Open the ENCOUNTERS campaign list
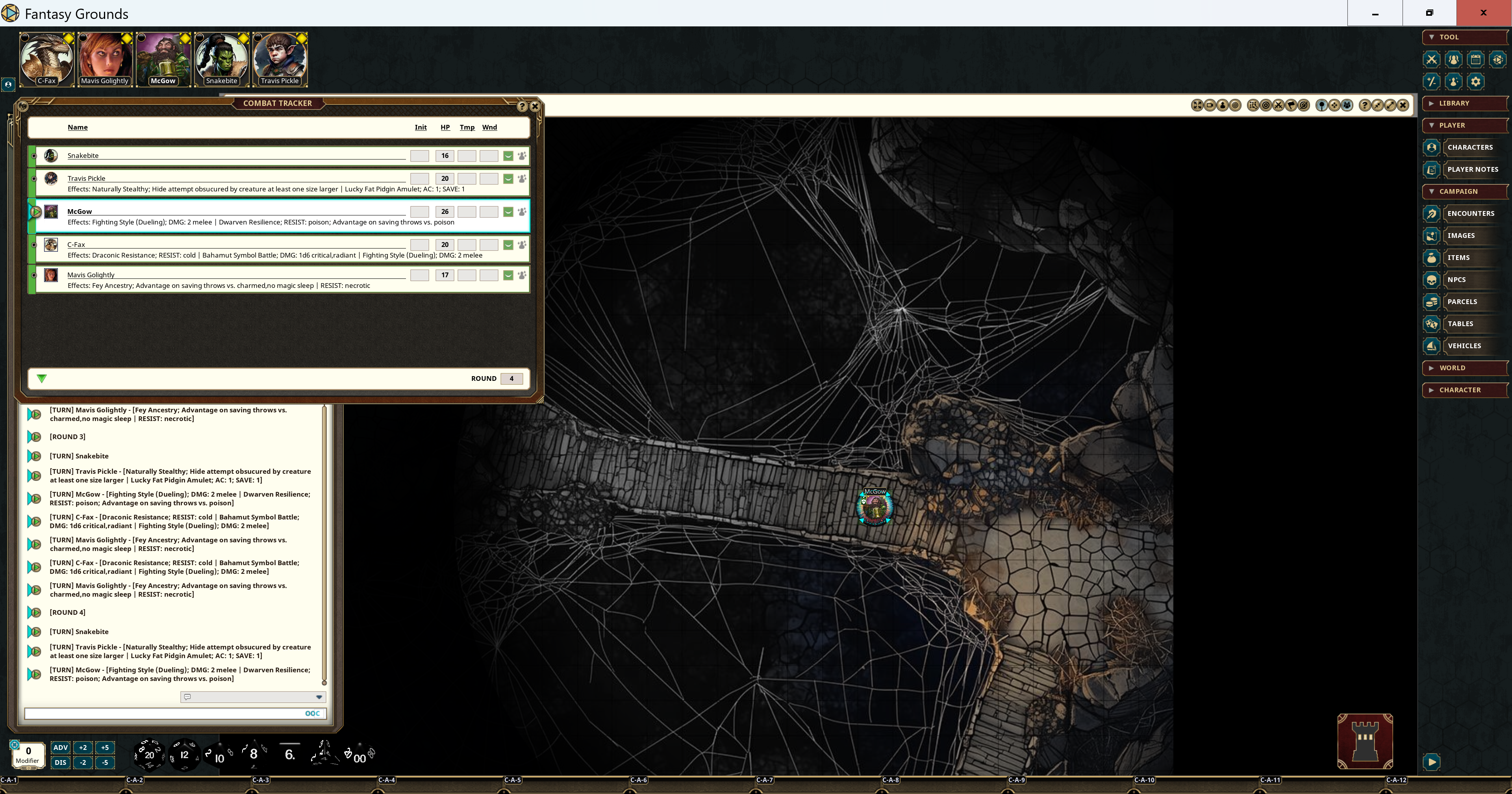 coord(1470,214)
